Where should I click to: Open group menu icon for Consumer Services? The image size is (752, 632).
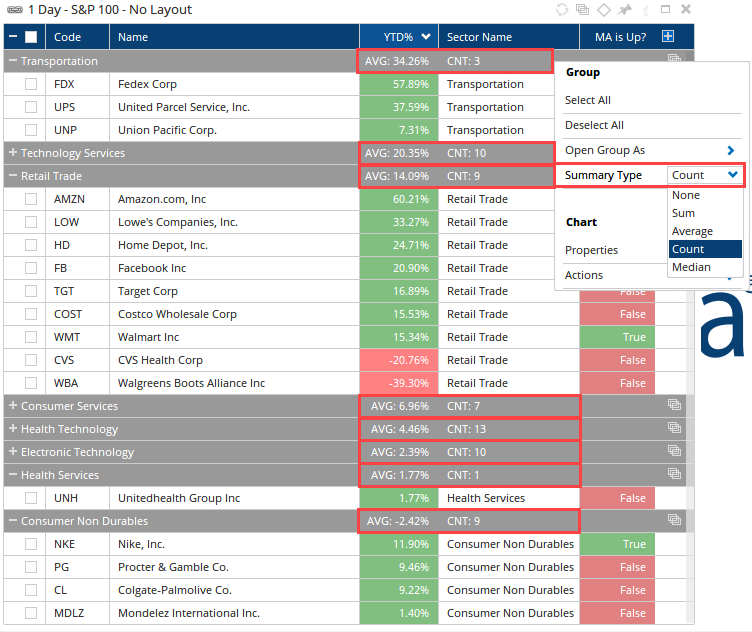pyautogui.click(x=674, y=405)
